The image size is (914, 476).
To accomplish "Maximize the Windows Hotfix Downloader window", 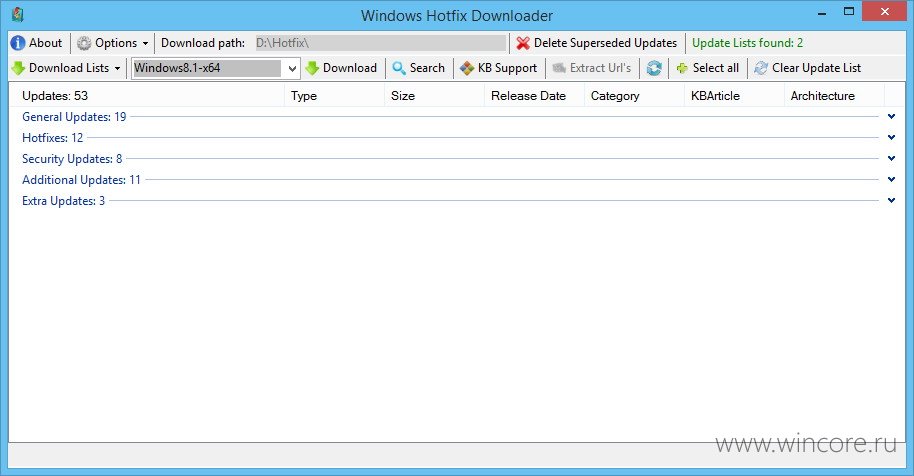I will (849, 12).
